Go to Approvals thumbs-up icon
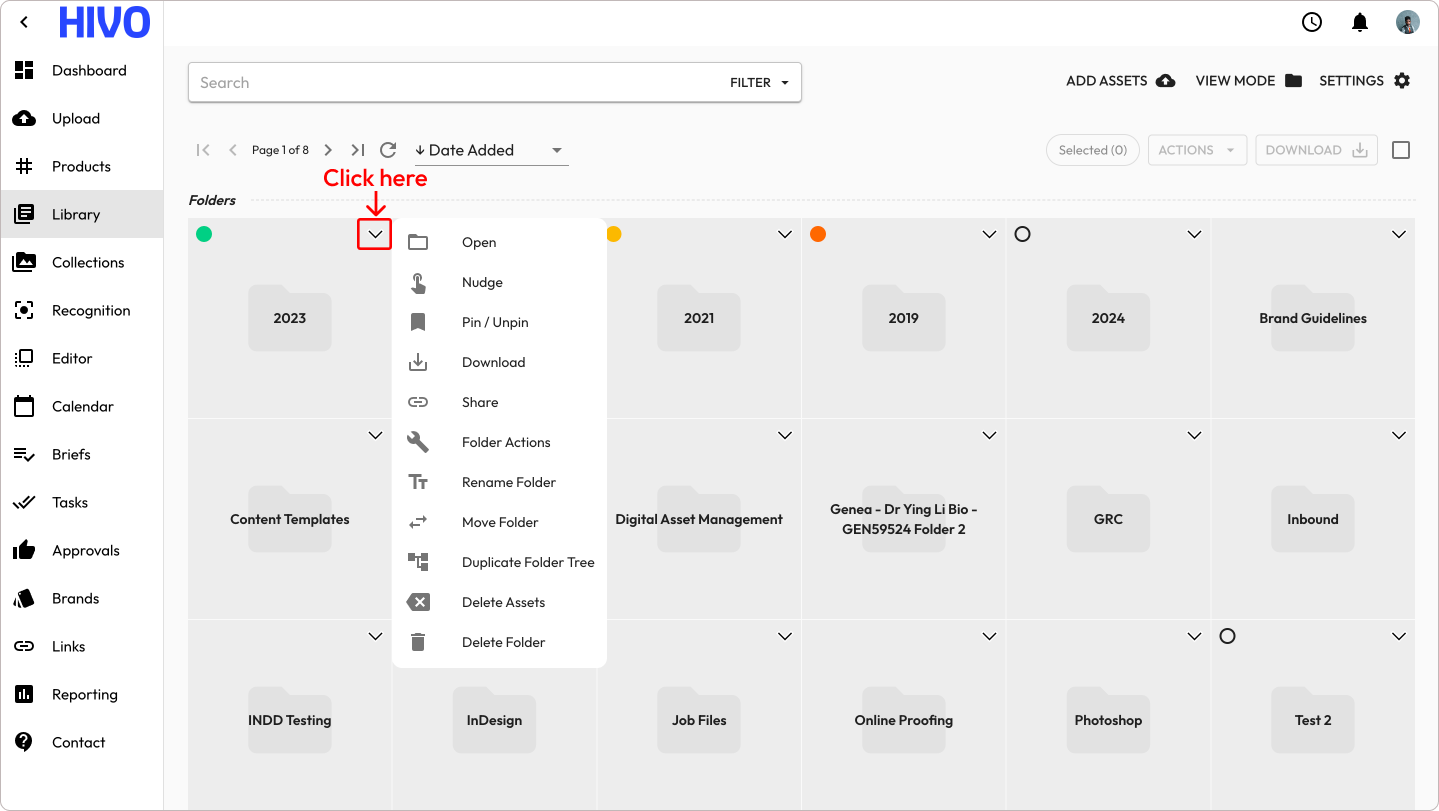 coord(24,551)
